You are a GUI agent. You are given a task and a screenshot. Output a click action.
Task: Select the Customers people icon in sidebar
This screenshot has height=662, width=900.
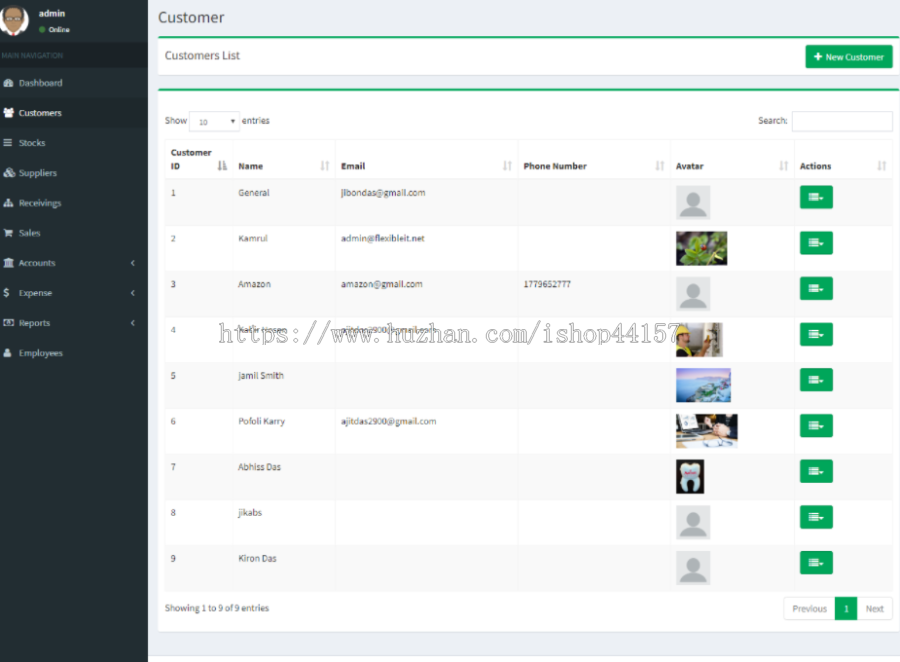tap(8, 113)
